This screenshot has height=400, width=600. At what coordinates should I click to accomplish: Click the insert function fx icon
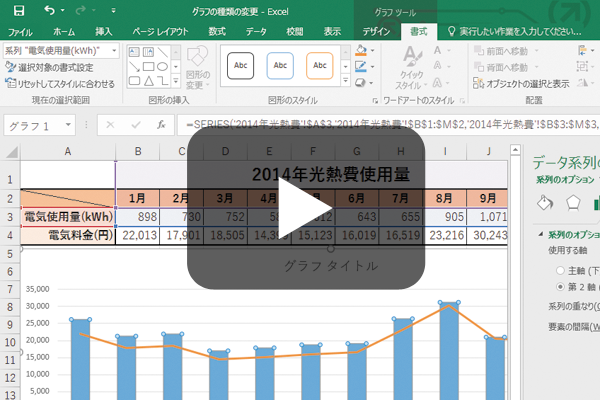tap(161, 125)
